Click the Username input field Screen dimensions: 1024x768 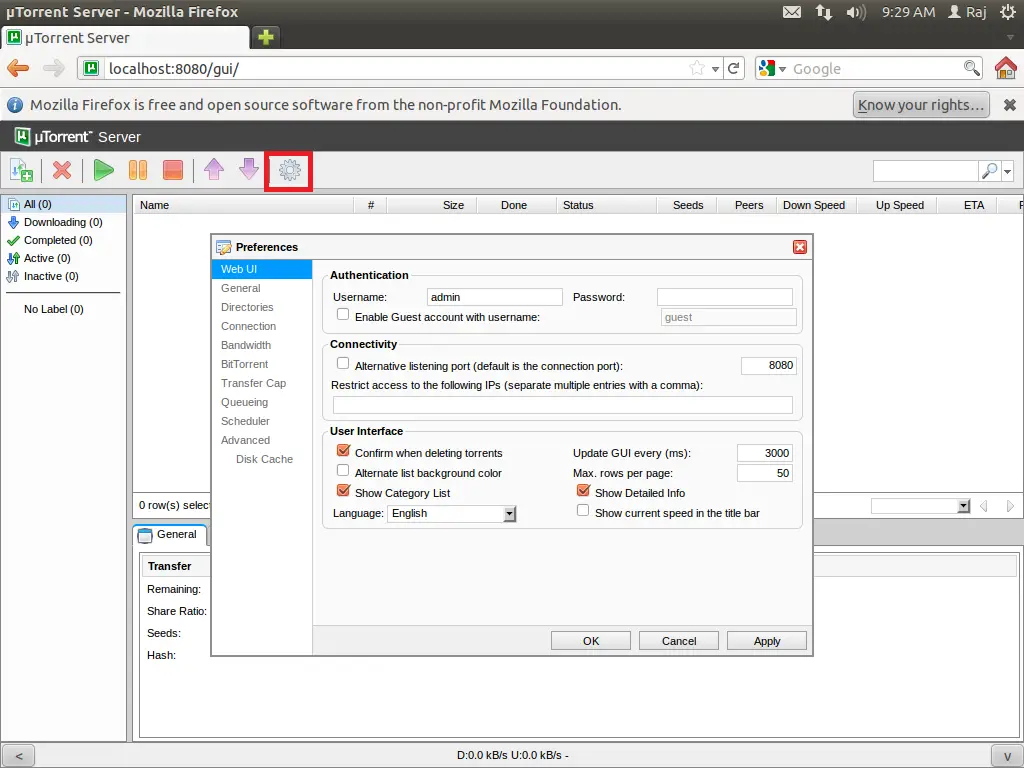pyautogui.click(x=494, y=297)
